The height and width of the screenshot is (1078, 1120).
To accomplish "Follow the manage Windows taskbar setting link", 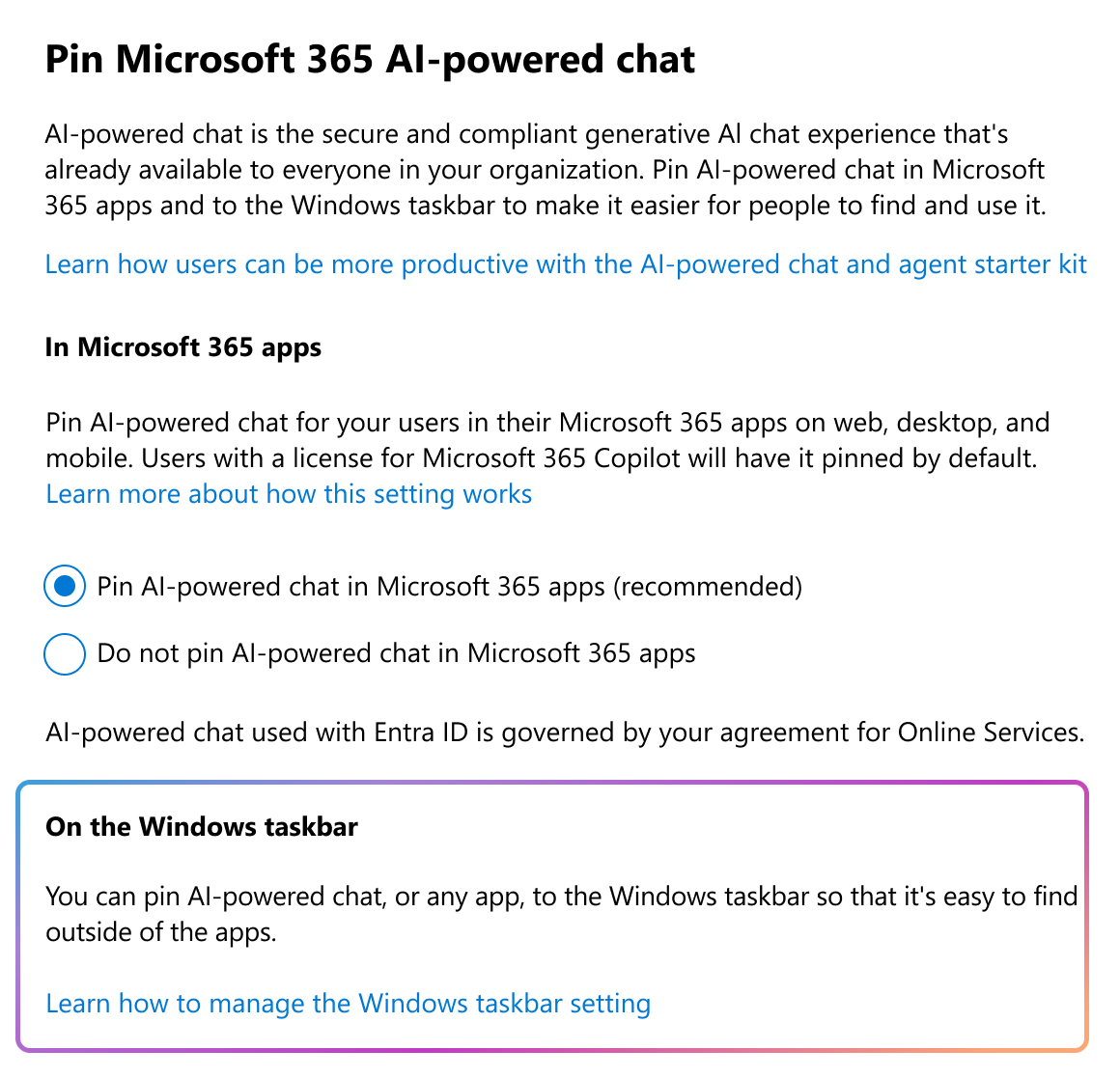I will pyautogui.click(x=348, y=1003).
